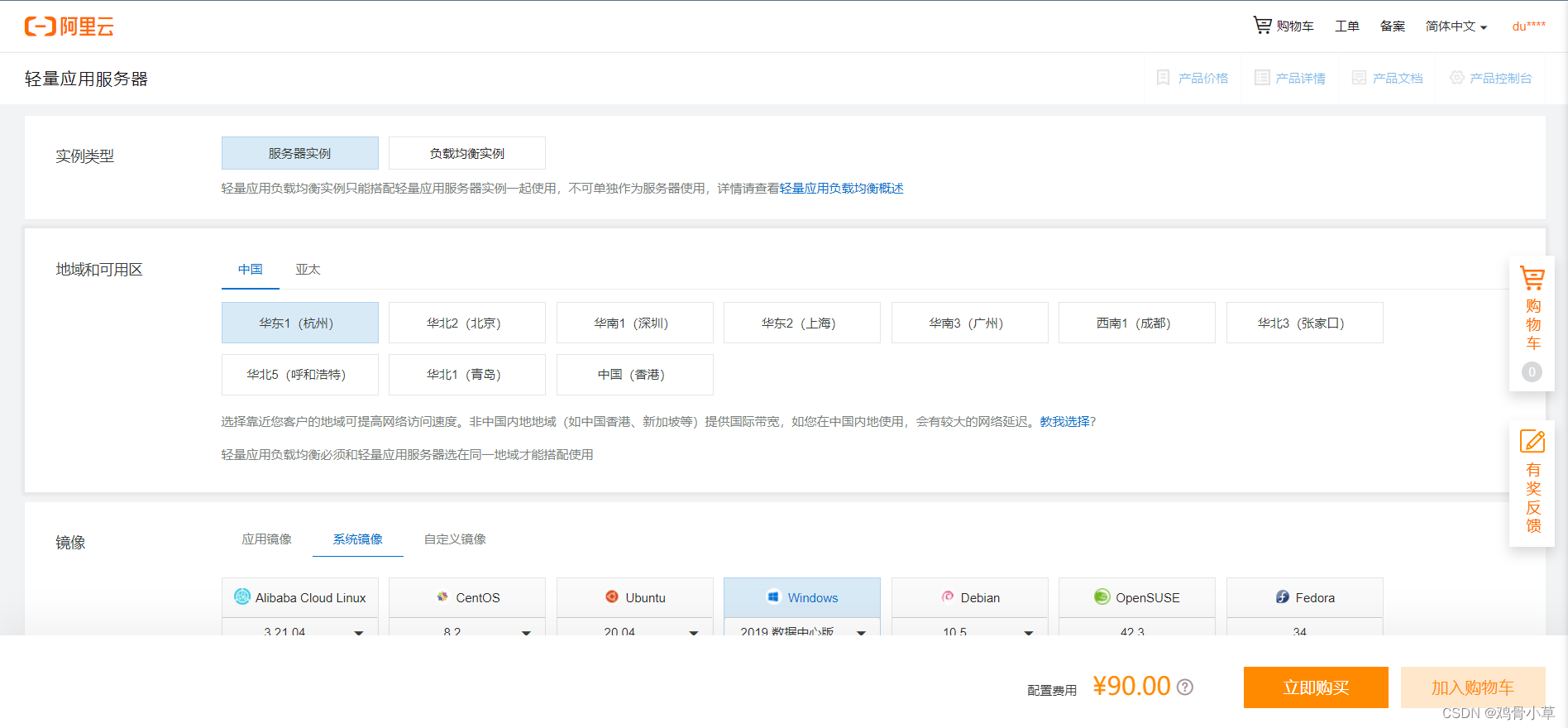Switch to 应用镜像 tab
1568x728 pixels.
[x=266, y=539]
